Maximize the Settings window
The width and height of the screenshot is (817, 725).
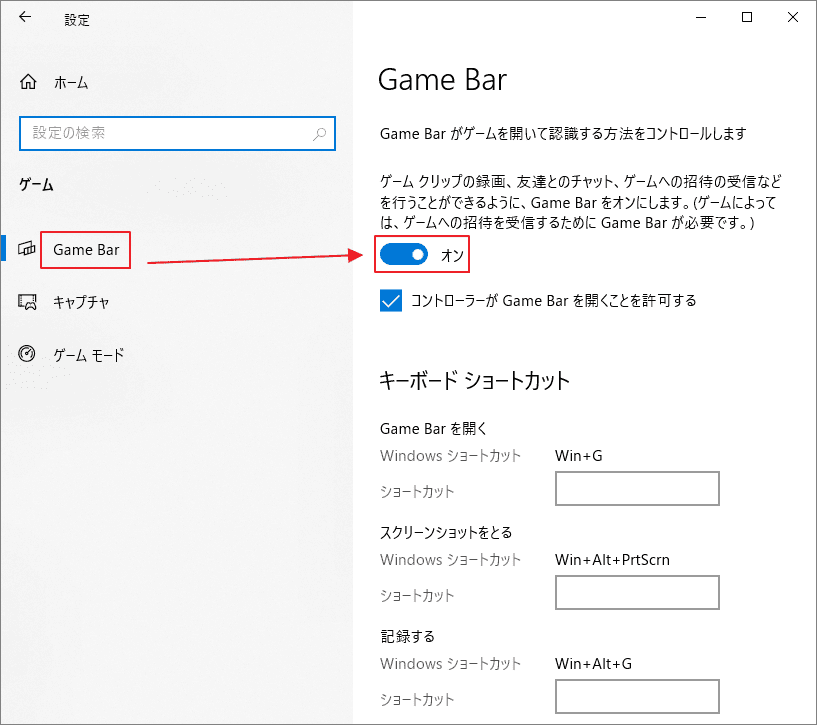746,17
